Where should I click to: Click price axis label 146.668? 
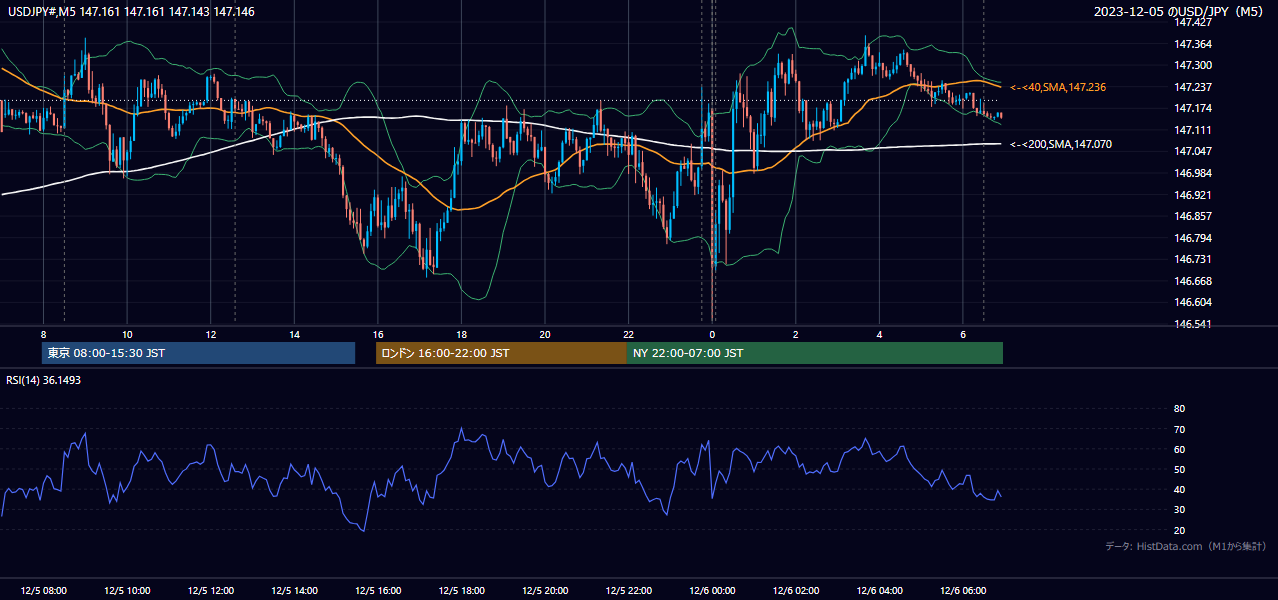[1193, 281]
